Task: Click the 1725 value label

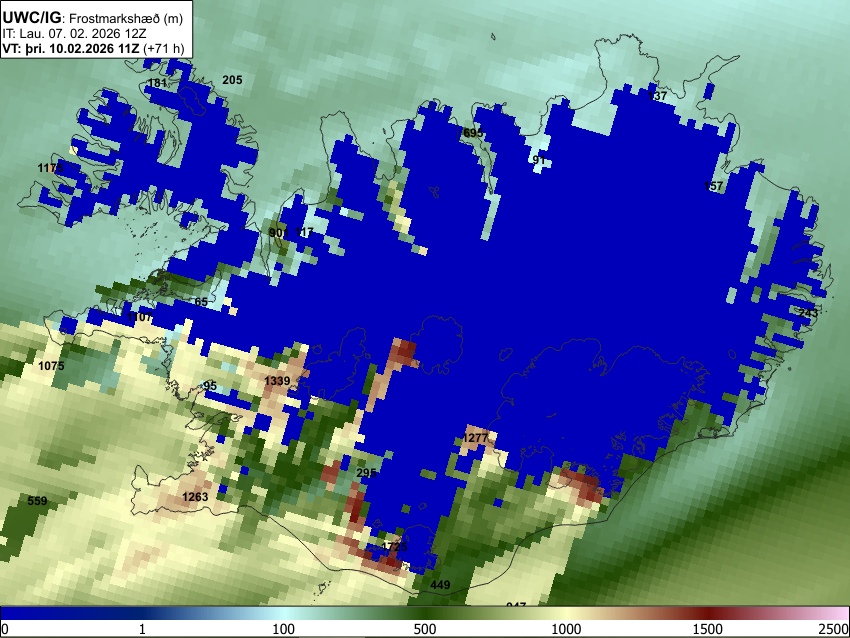Action: click(x=394, y=546)
